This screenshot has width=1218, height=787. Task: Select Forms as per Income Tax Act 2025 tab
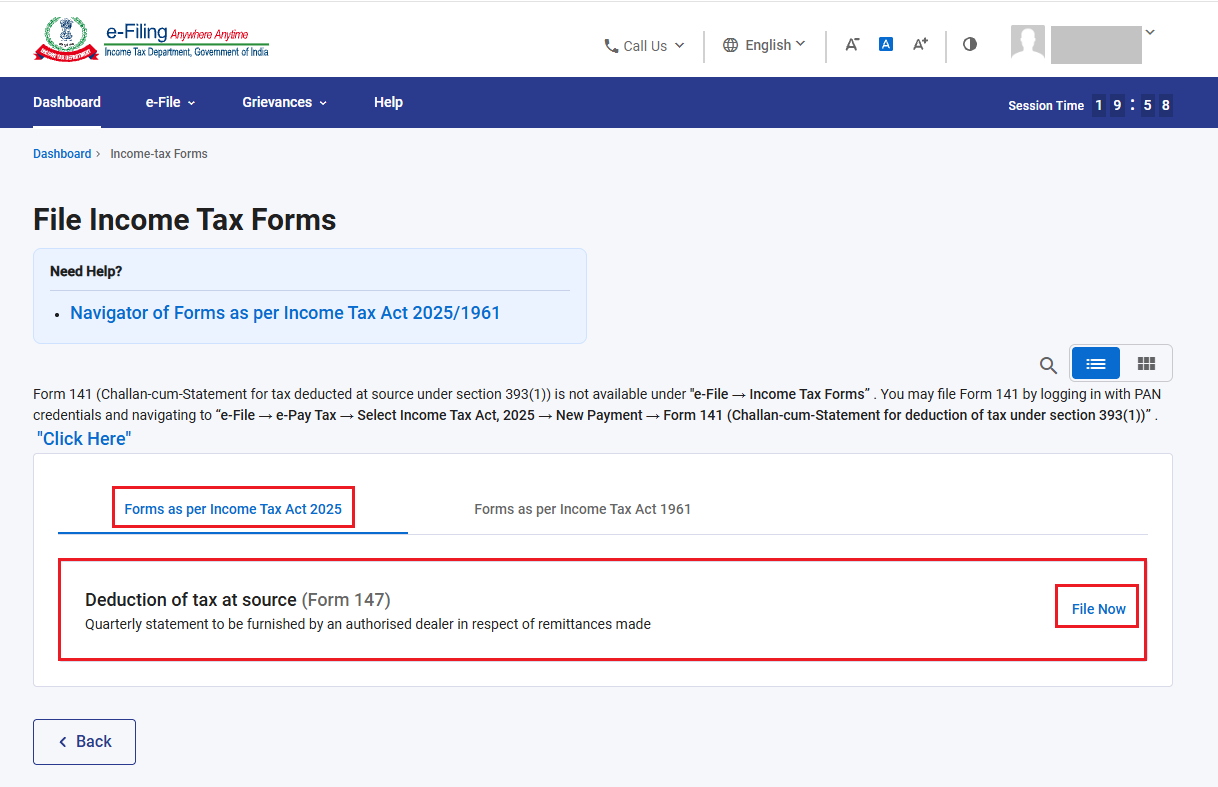coord(233,509)
